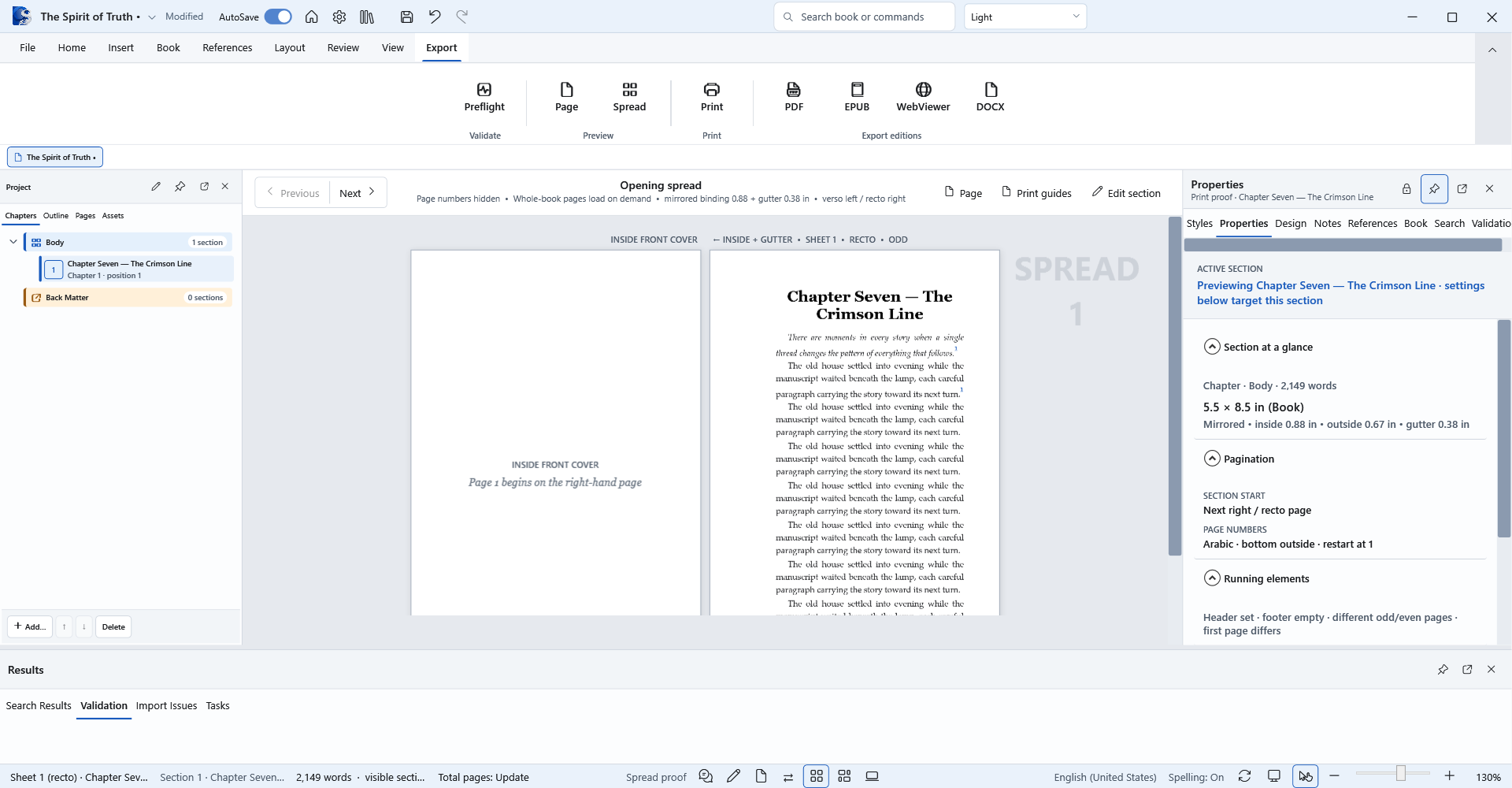Select the Outline tab in Project panel
The width and height of the screenshot is (1512, 788).
click(x=56, y=216)
